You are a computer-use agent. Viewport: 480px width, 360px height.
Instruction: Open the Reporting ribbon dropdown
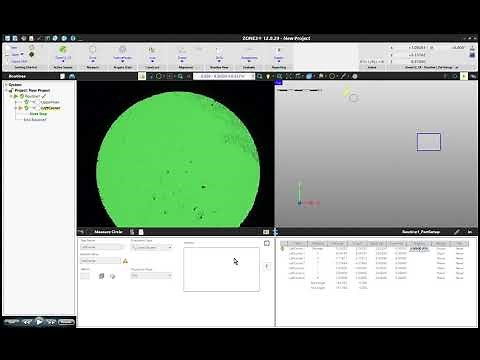click(279, 61)
